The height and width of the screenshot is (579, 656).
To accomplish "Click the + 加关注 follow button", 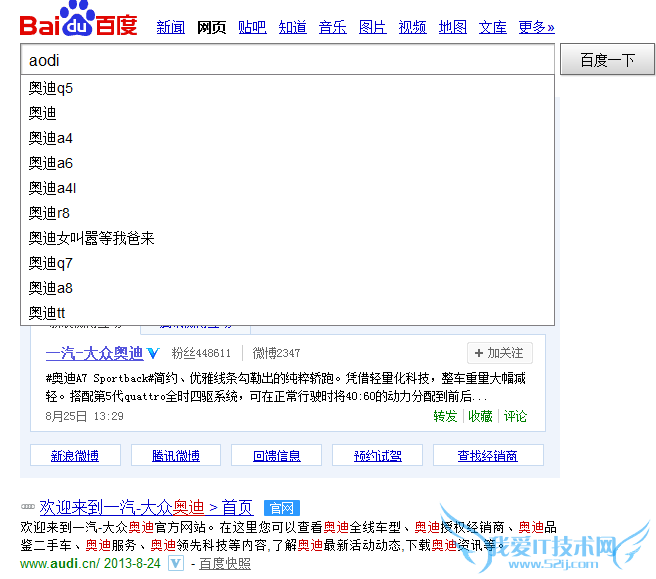I will pyautogui.click(x=500, y=353).
